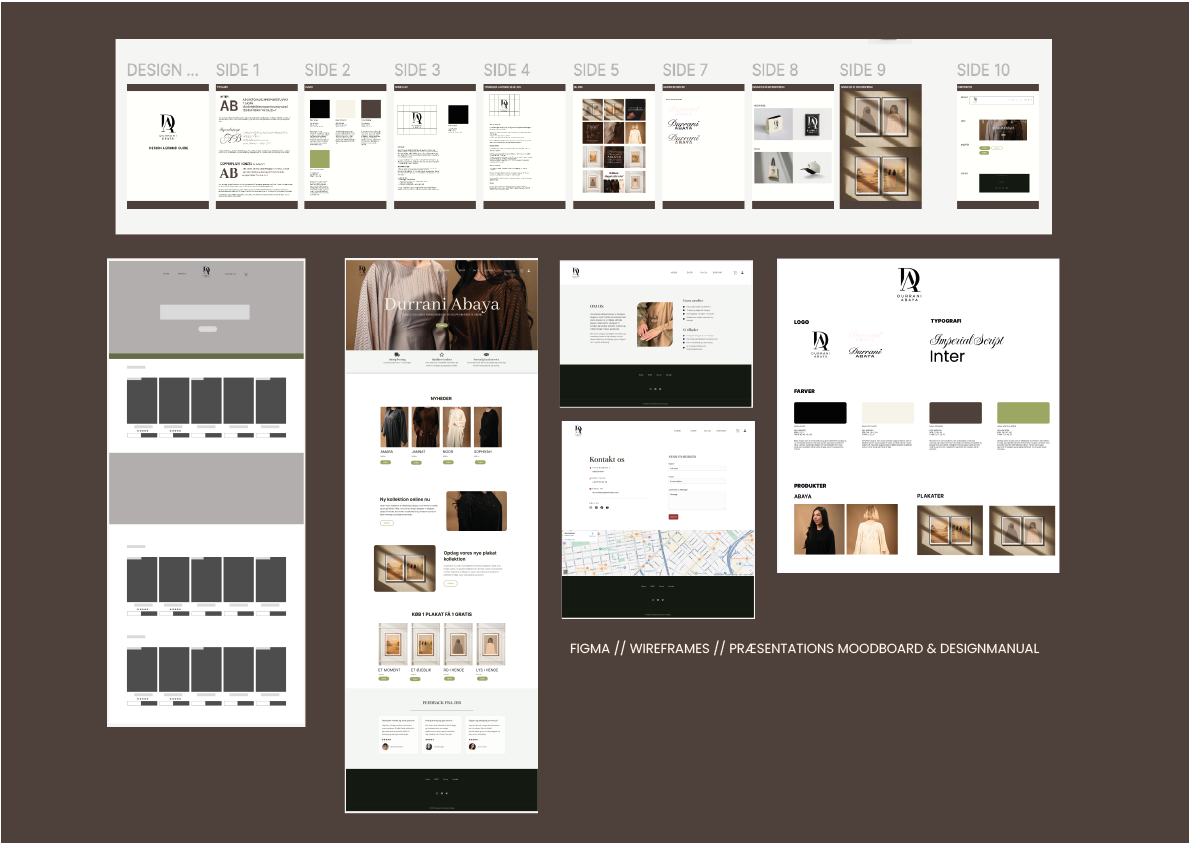Open the SIDE 9 framed posters page thumbnail

coord(880,147)
